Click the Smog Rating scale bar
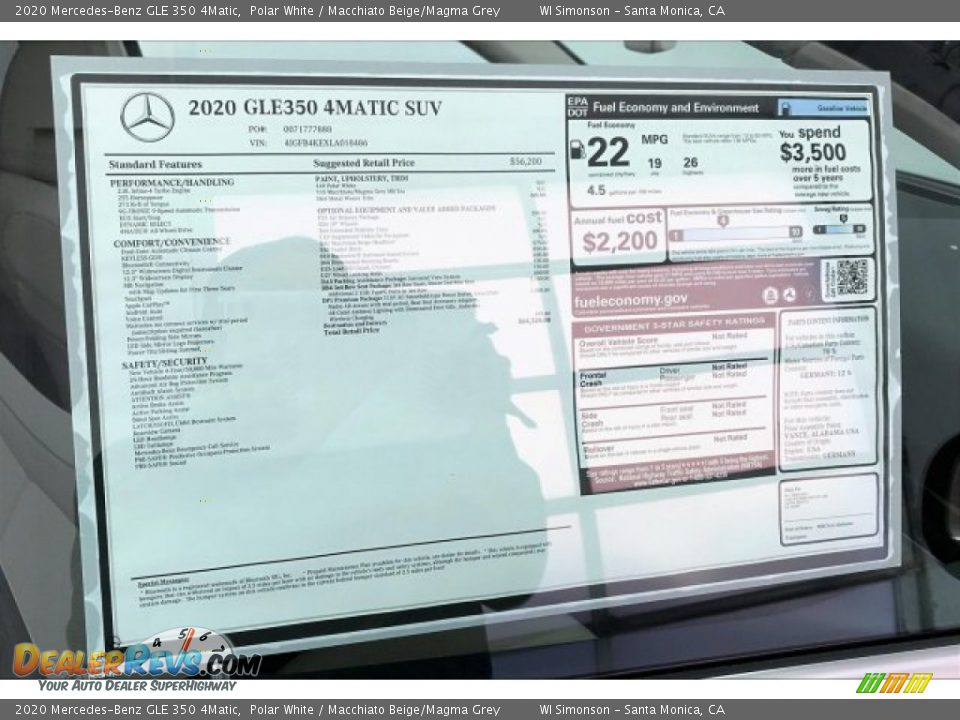The height and width of the screenshot is (720, 960). pyautogui.click(x=839, y=229)
